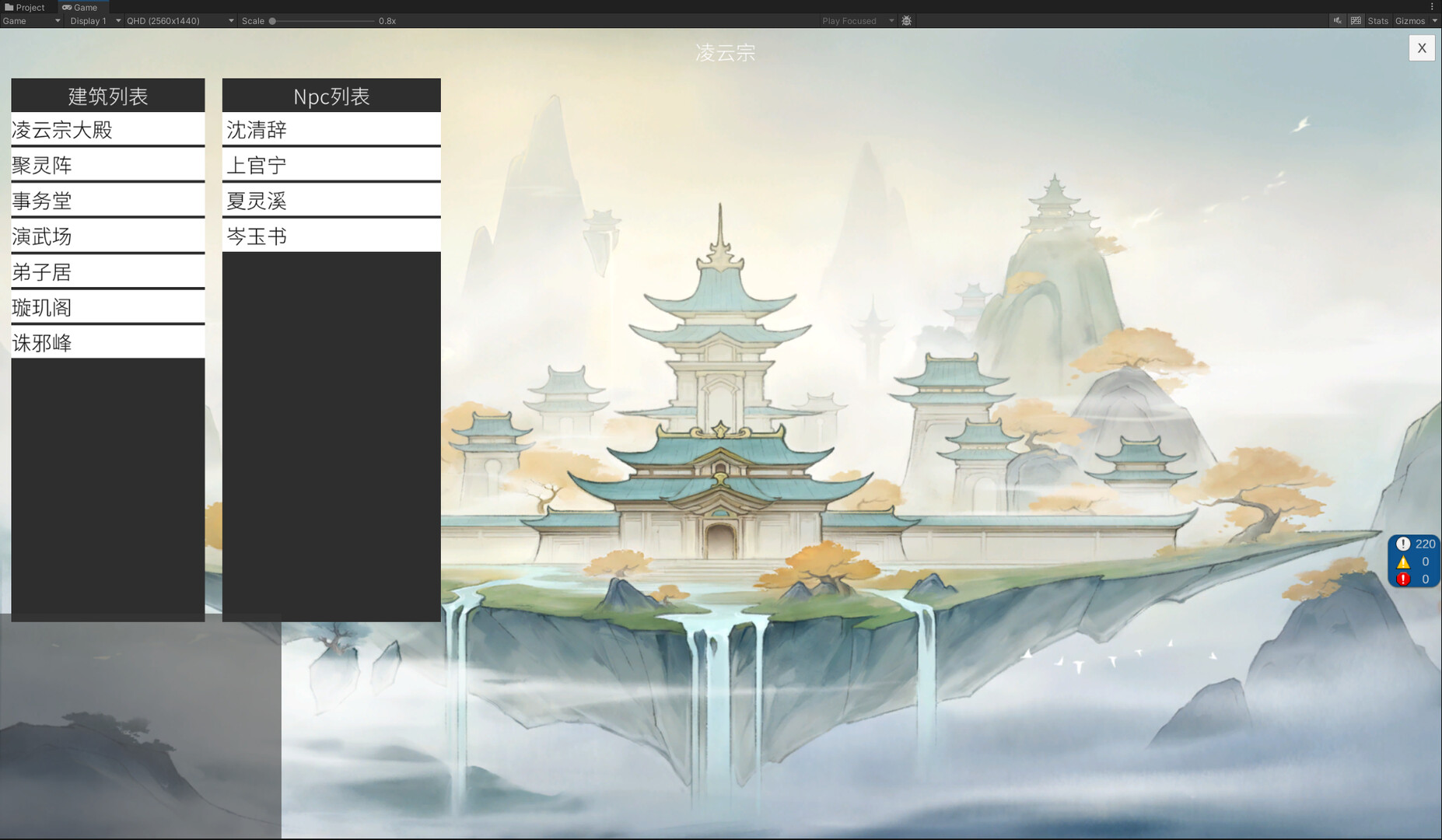Viewport: 1442px width, 840px height.
Task: Click the bug icon in Game toolbar
Action: point(906,21)
